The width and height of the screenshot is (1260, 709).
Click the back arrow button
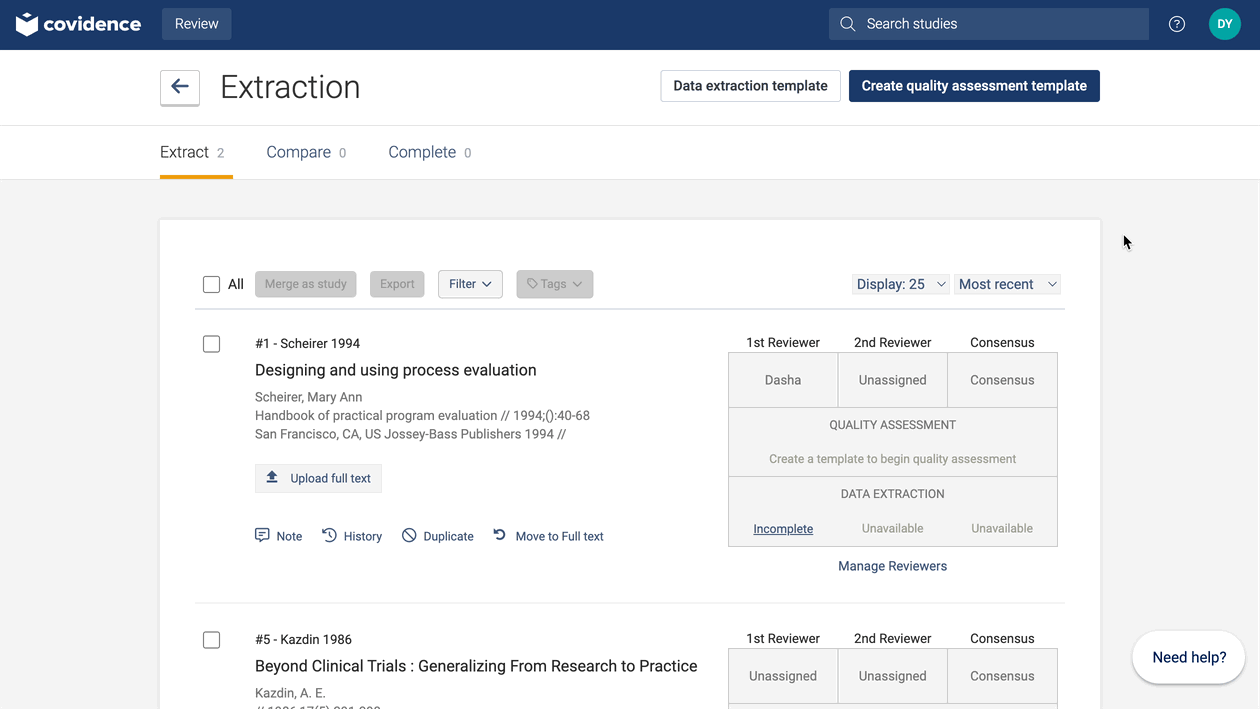pyautogui.click(x=180, y=87)
